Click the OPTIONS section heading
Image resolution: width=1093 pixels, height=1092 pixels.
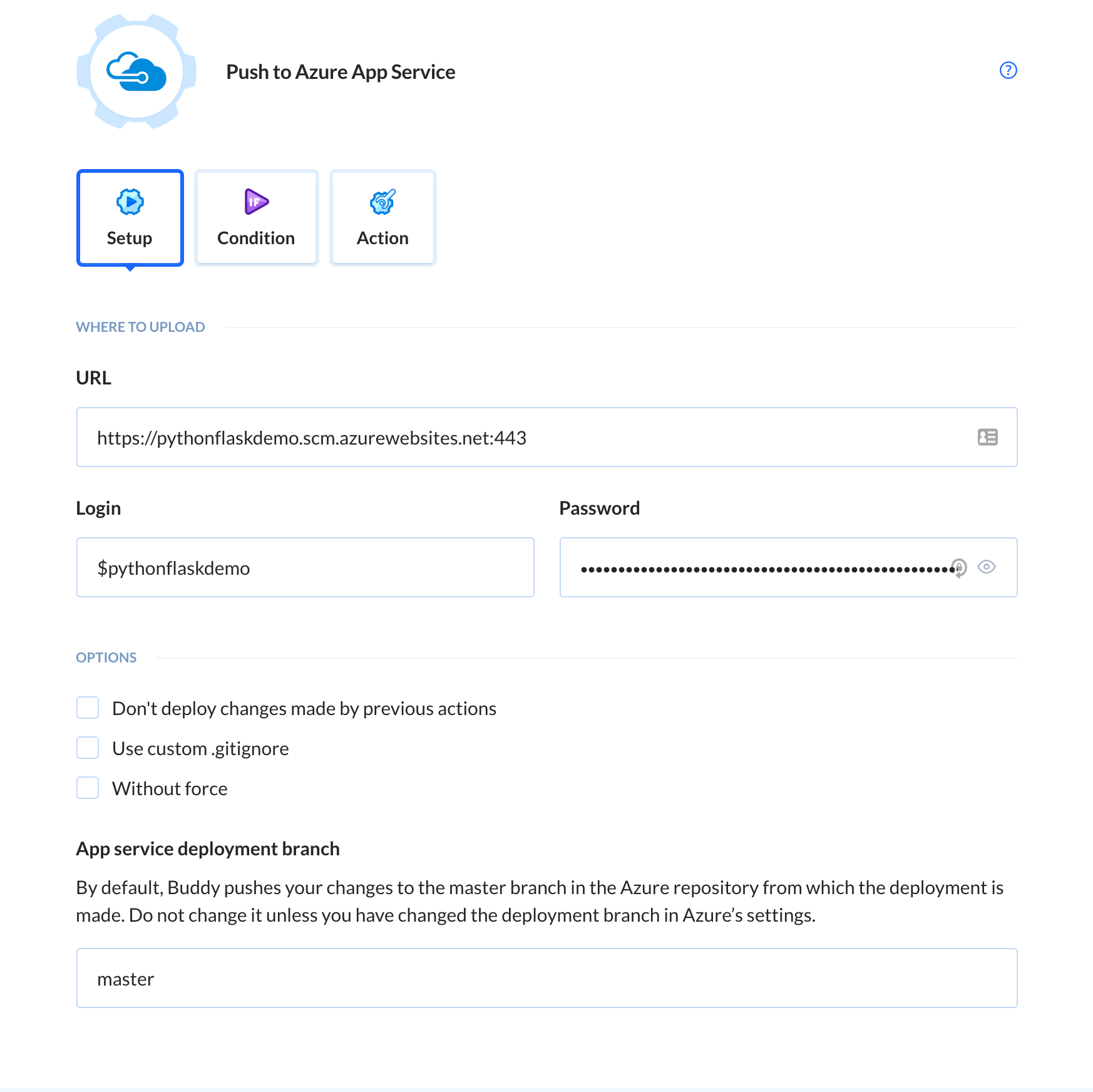(x=106, y=657)
